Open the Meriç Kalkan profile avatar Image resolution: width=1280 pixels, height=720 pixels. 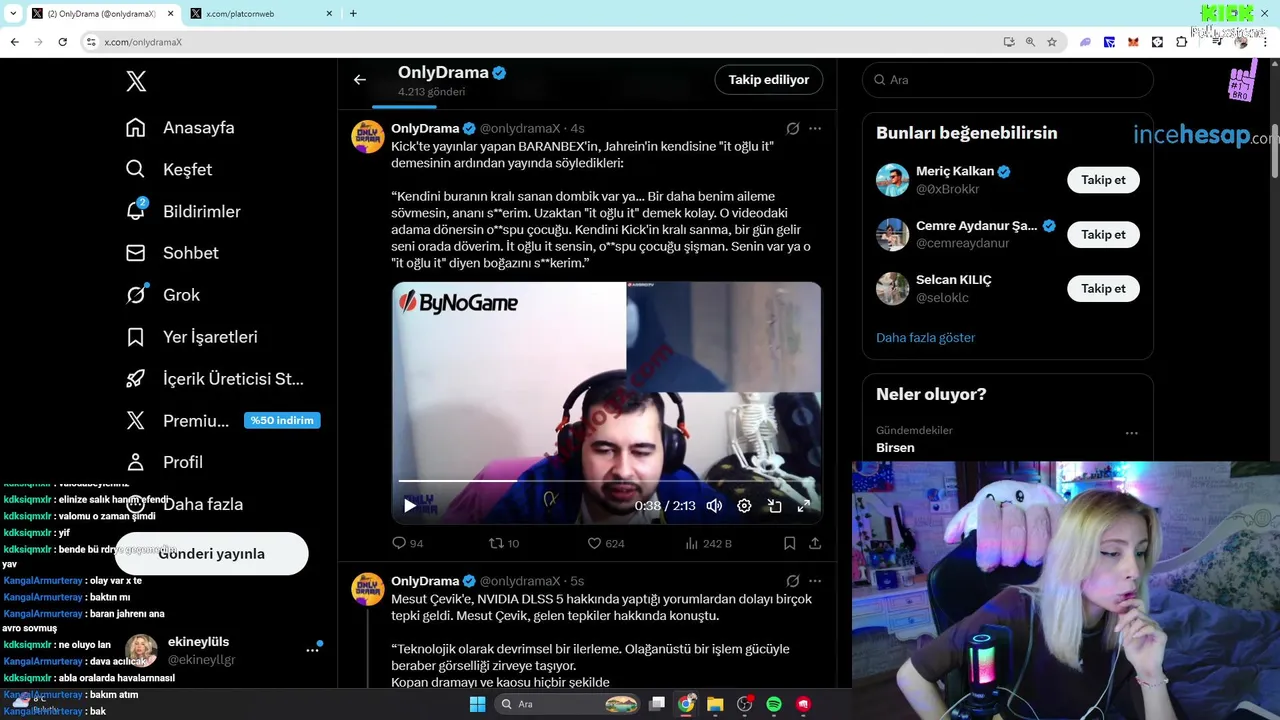[x=893, y=180]
